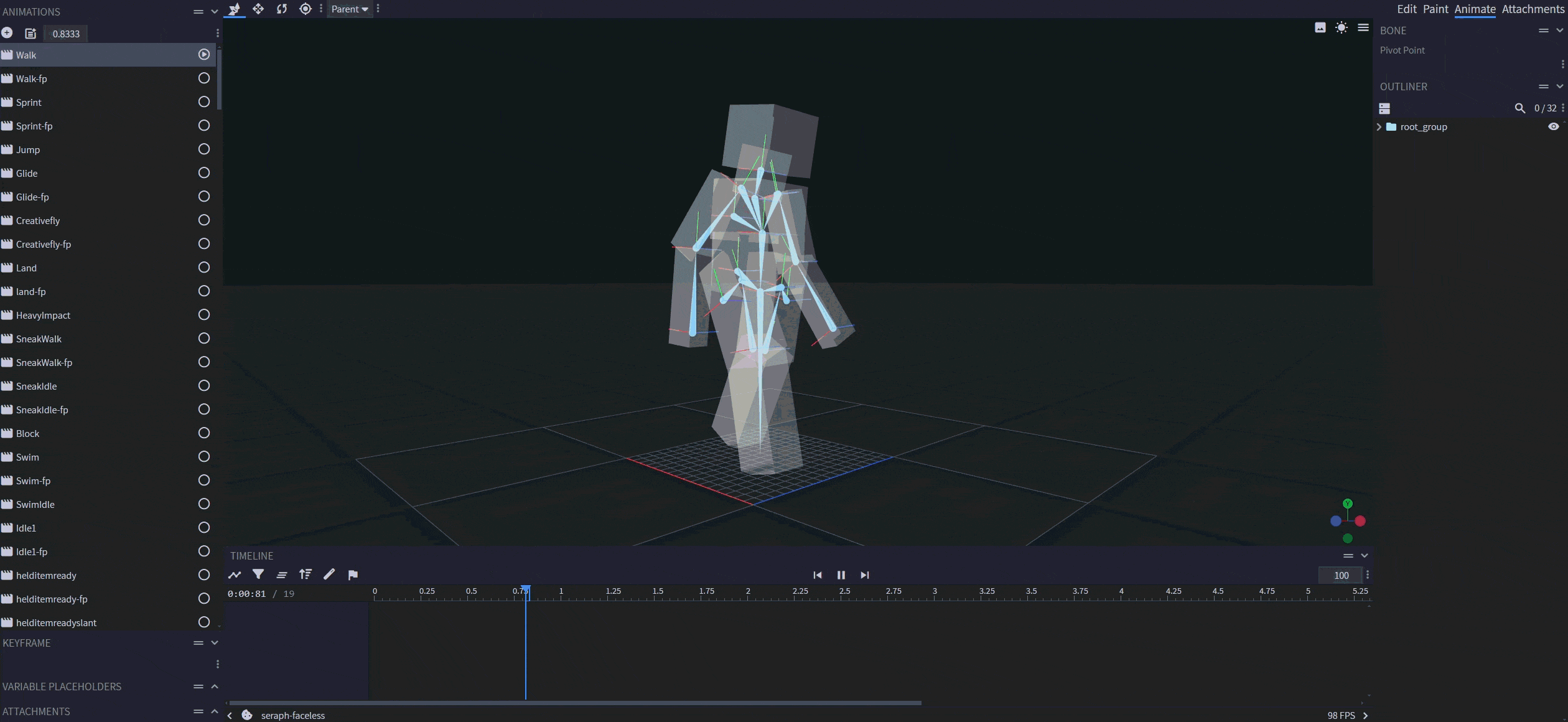Expand the Variable Placeholders panel
The height and width of the screenshot is (722, 1568).
(x=215, y=687)
